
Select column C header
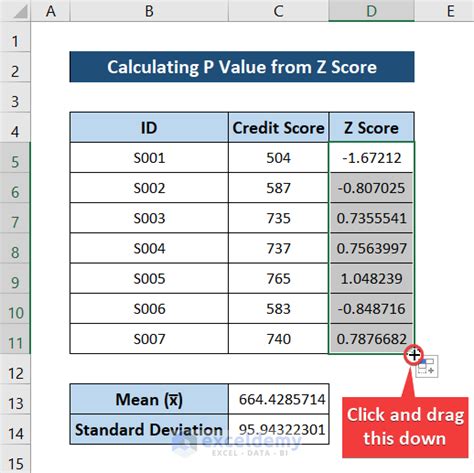(278, 11)
